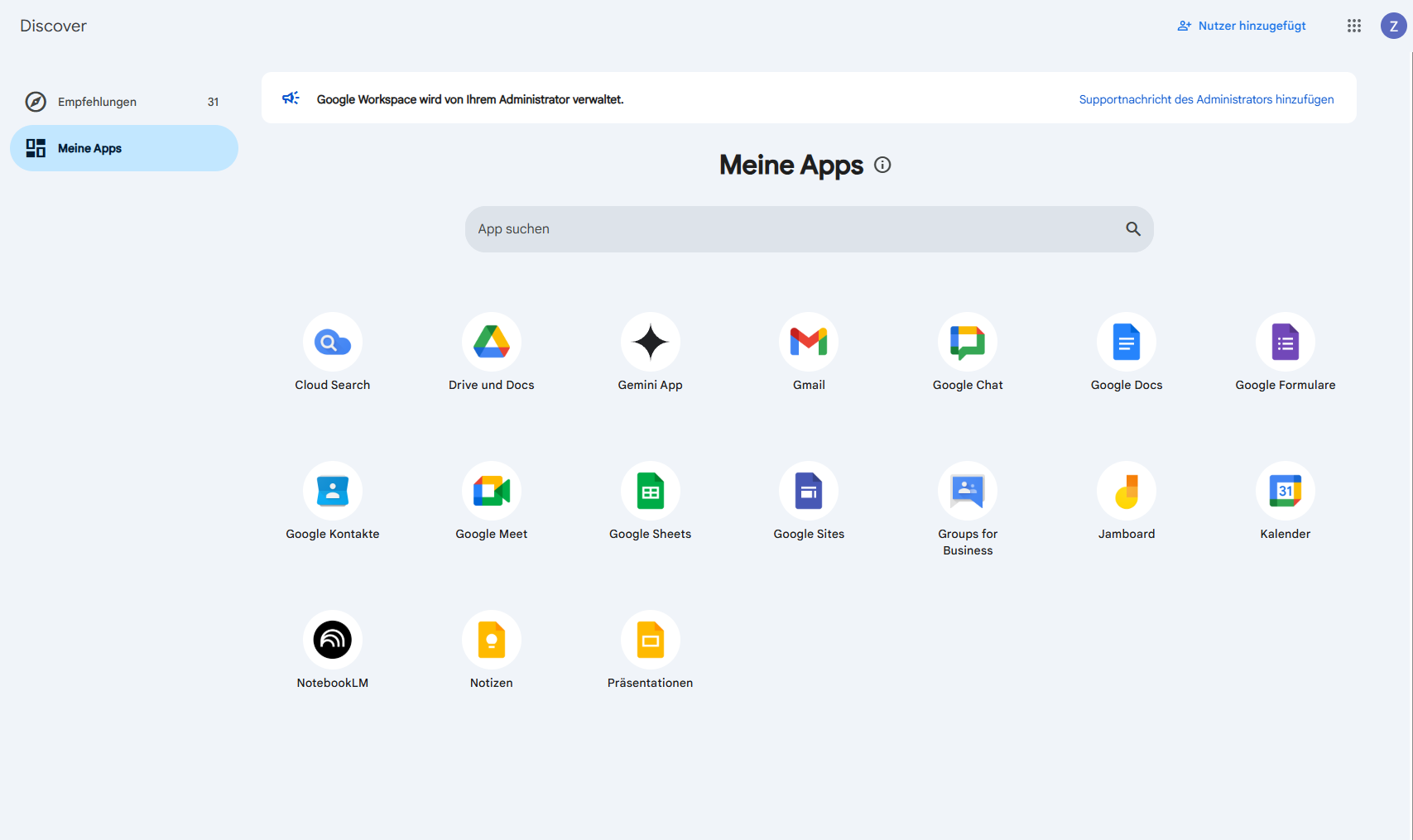Open the Gemini App
1413x840 pixels.
click(650, 342)
